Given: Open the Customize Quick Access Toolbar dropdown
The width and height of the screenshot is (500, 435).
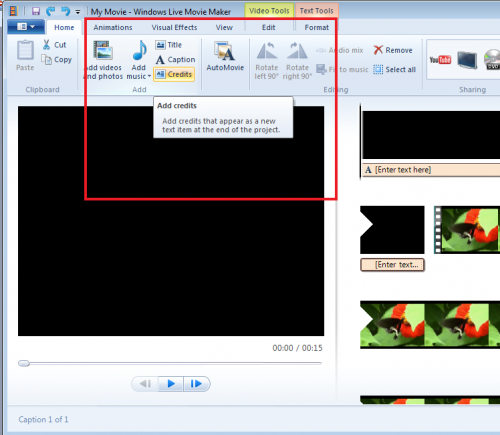Looking at the screenshot, I should [x=78, y=12].
